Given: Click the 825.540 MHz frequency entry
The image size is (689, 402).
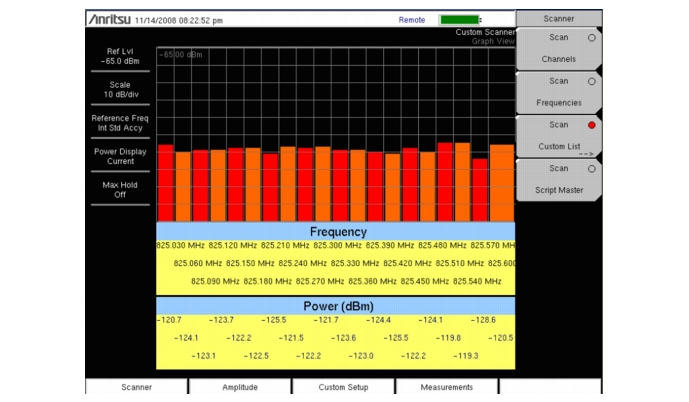Looking at the screenshot, I should point(477,281).
